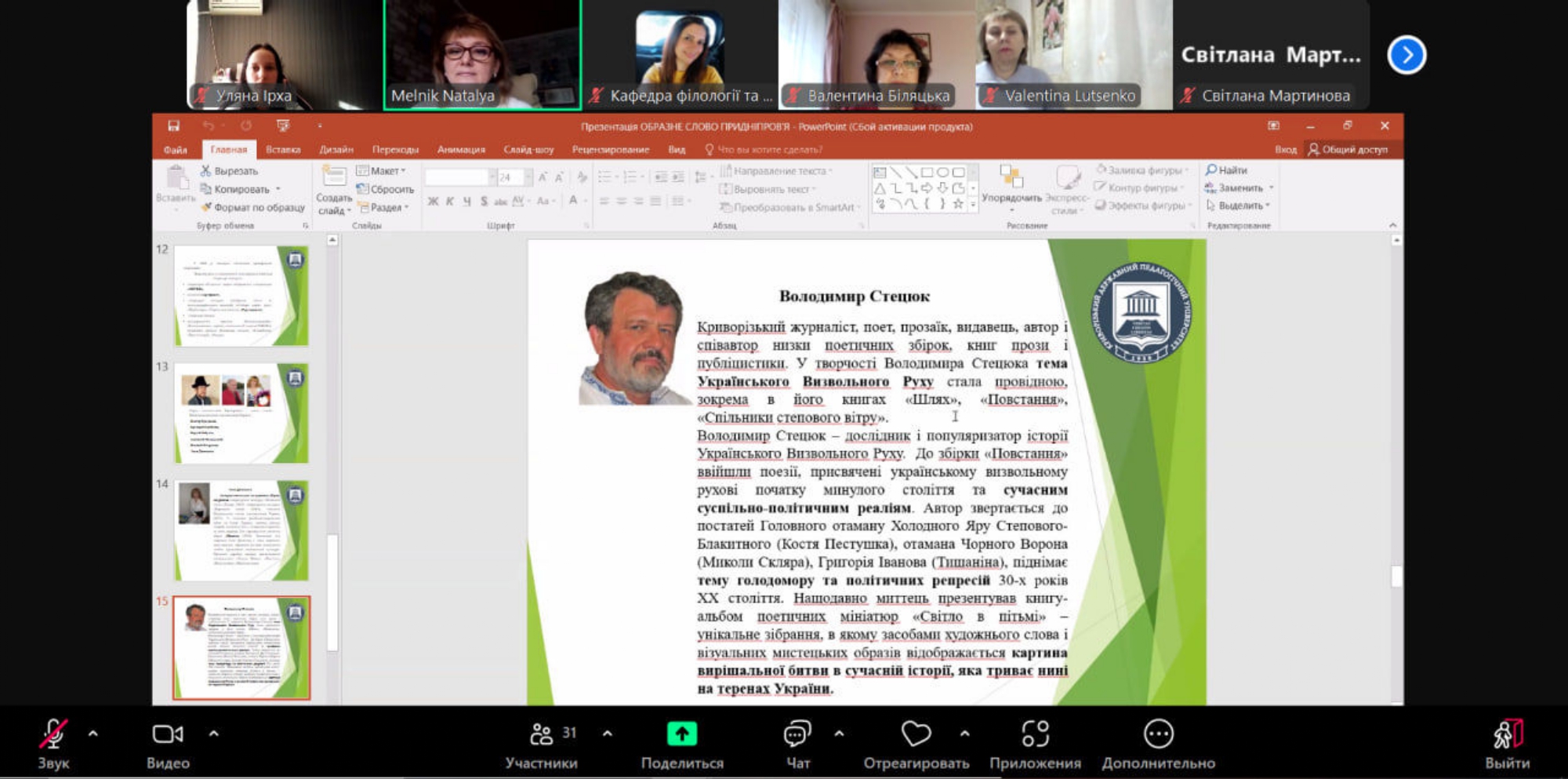Click the font name input box

point(458,177)
